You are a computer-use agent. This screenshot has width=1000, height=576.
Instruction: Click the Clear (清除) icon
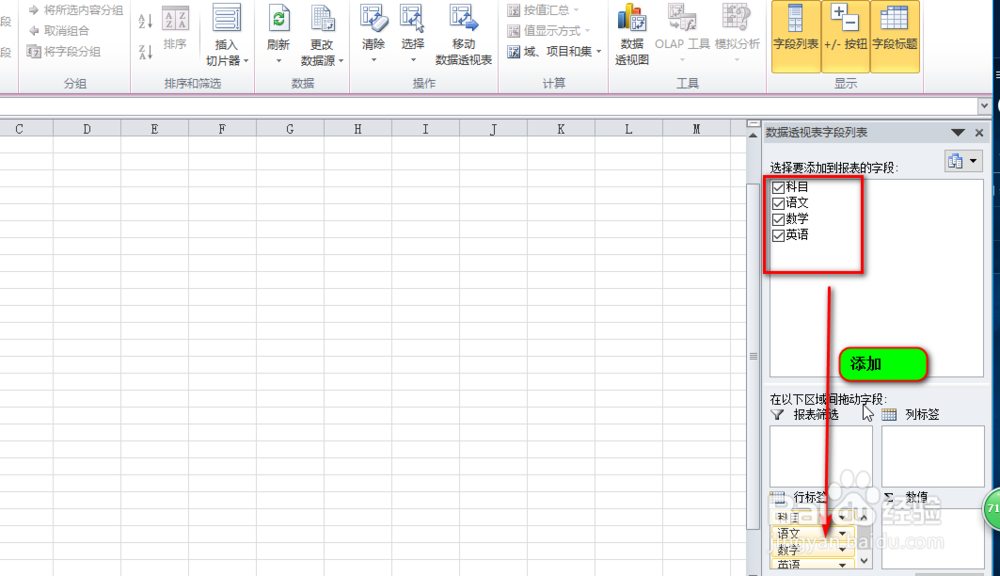(374, 19)
